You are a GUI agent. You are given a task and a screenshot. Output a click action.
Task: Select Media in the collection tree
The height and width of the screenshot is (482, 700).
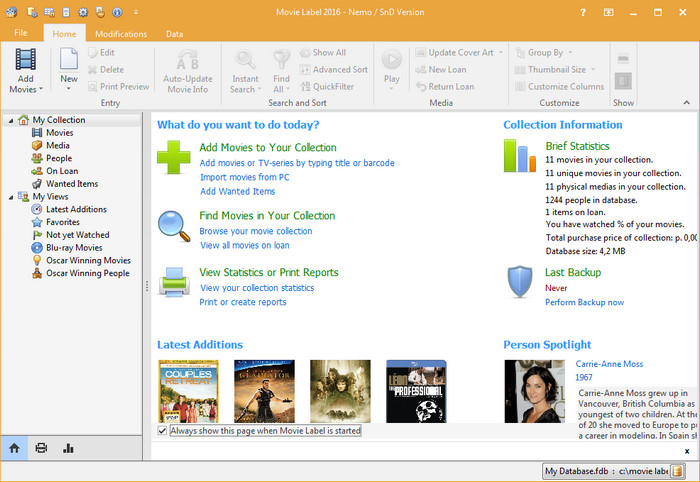tap(58, 145)
